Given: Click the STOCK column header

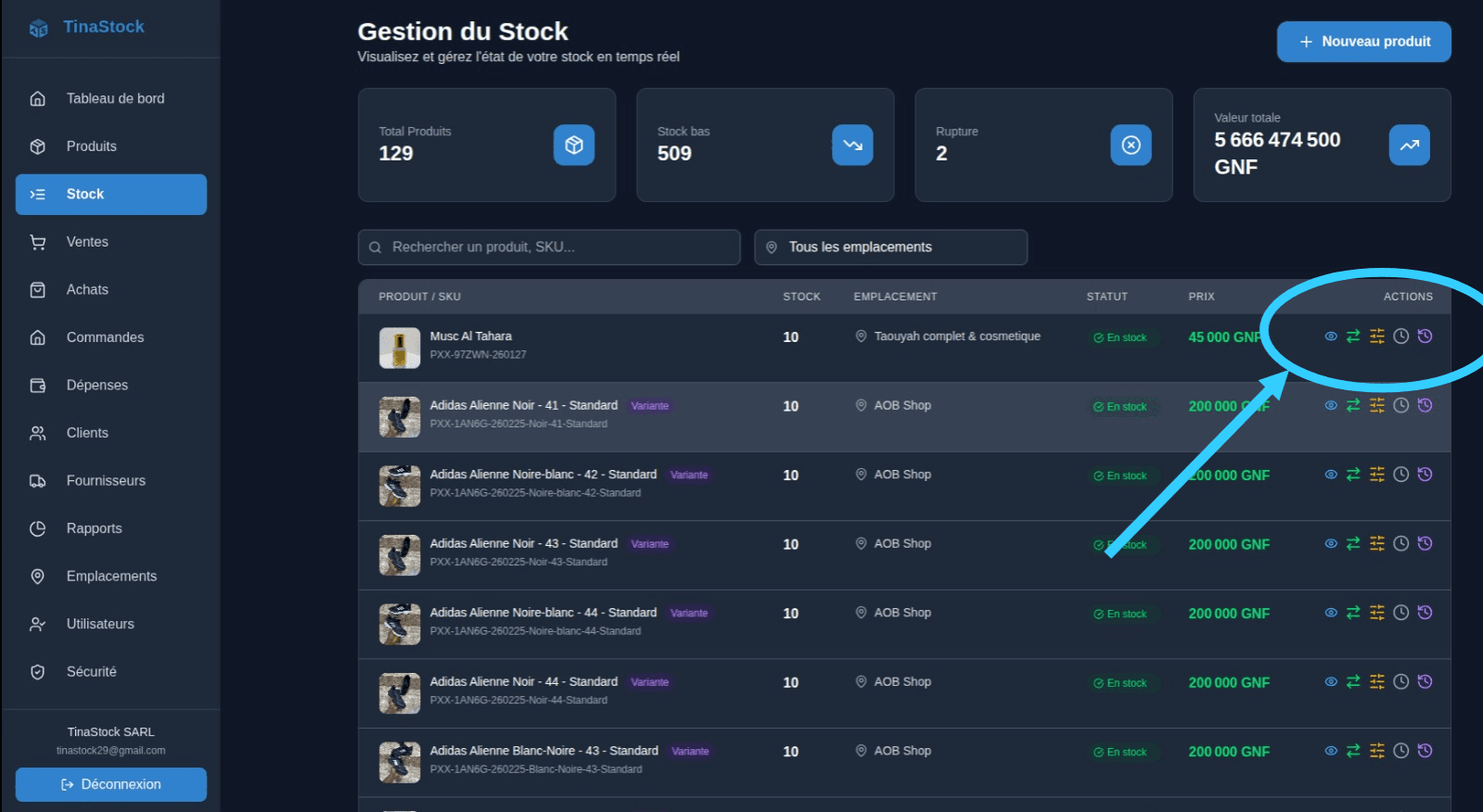Looking at the screenshot, I should pyautogui.click(x=801, y=297).
